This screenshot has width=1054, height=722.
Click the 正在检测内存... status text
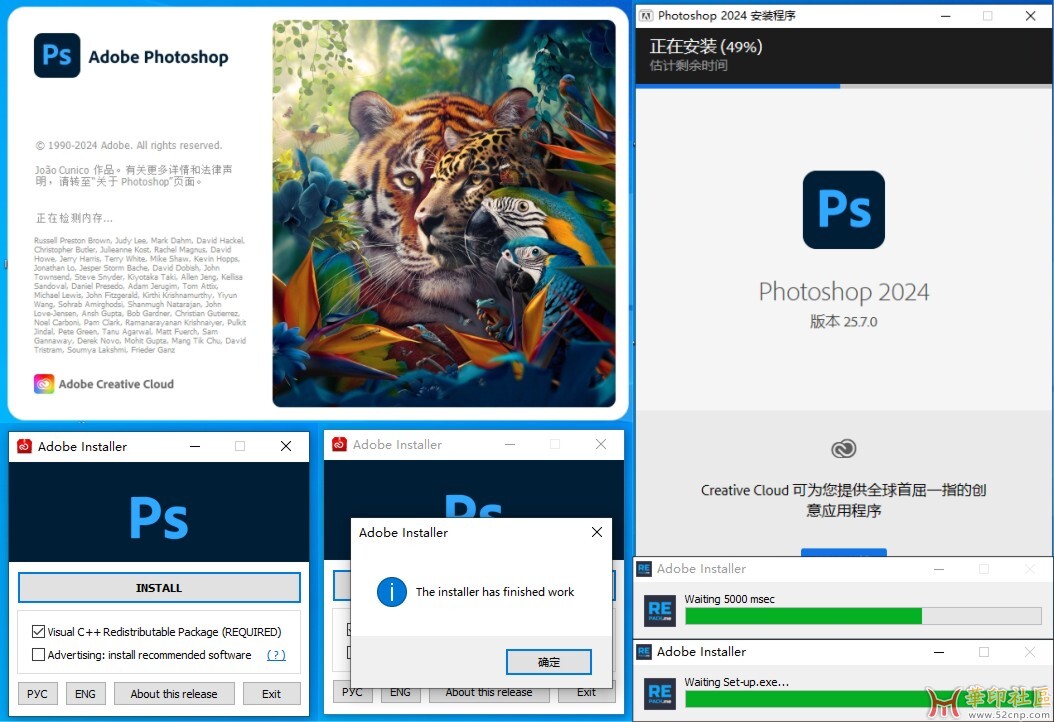74,218
